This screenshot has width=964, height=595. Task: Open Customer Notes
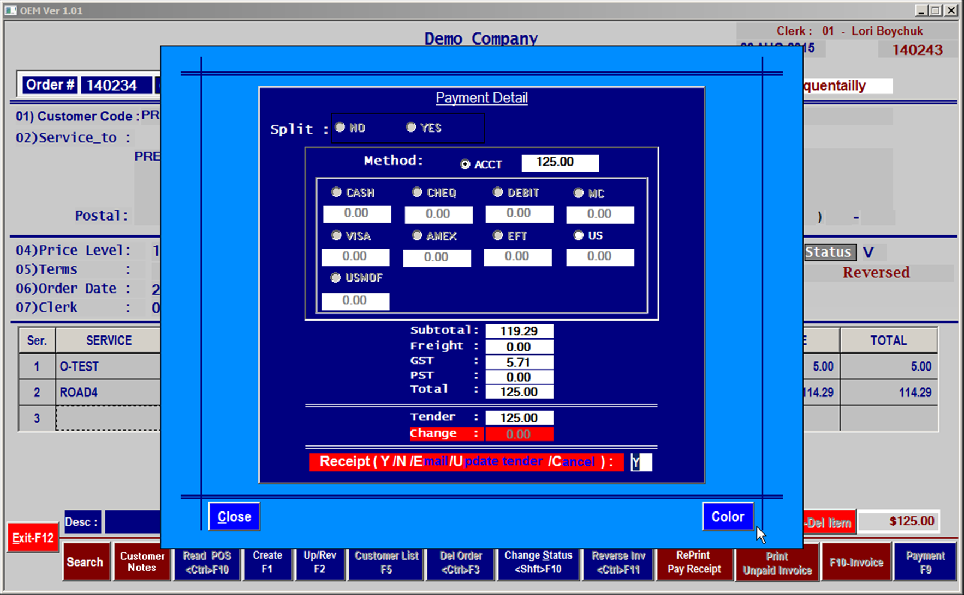click(x=142, y=563)
